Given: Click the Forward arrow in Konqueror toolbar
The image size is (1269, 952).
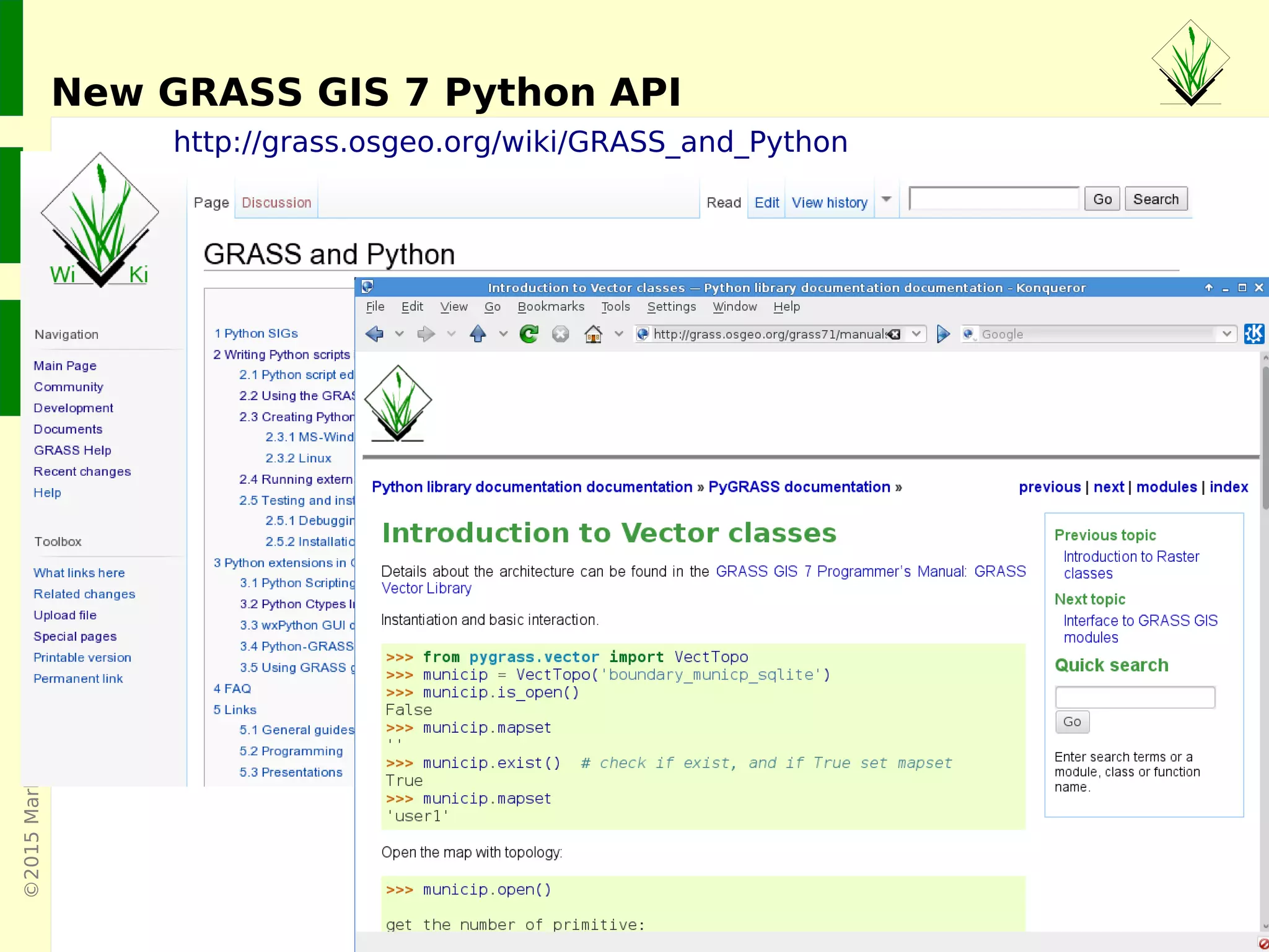Looking at the screenshot, I should [426, 334].
